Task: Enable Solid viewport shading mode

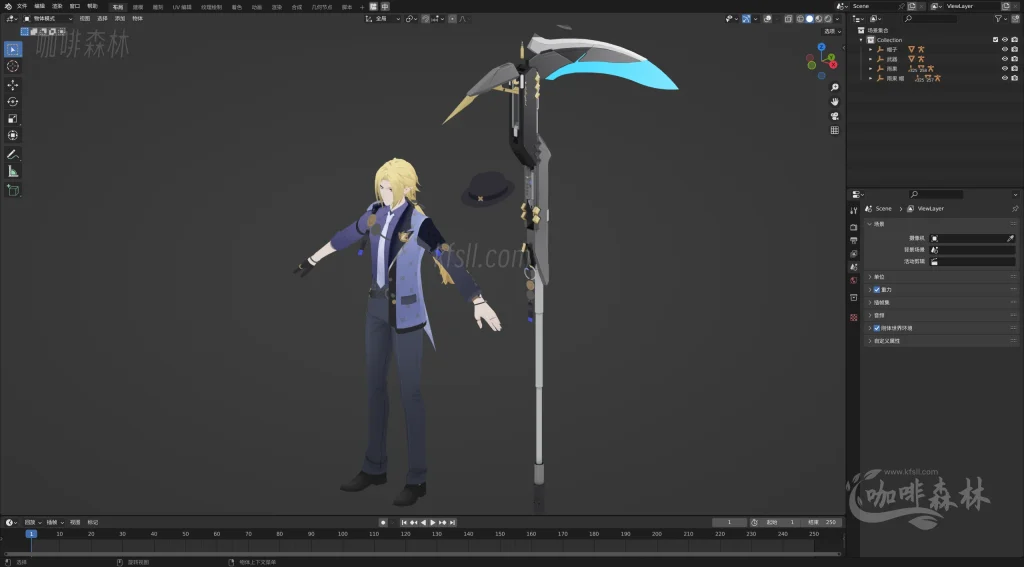Action: [x=810, y=19]
